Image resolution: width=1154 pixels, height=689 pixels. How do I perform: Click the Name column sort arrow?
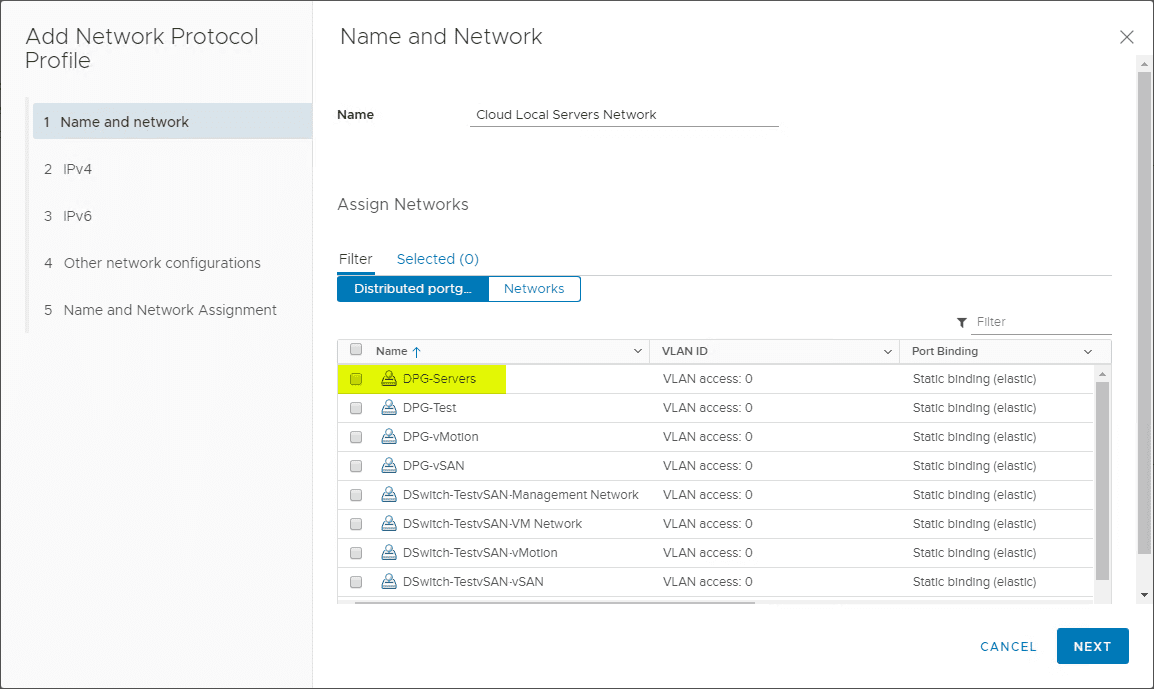click(417, 352)
